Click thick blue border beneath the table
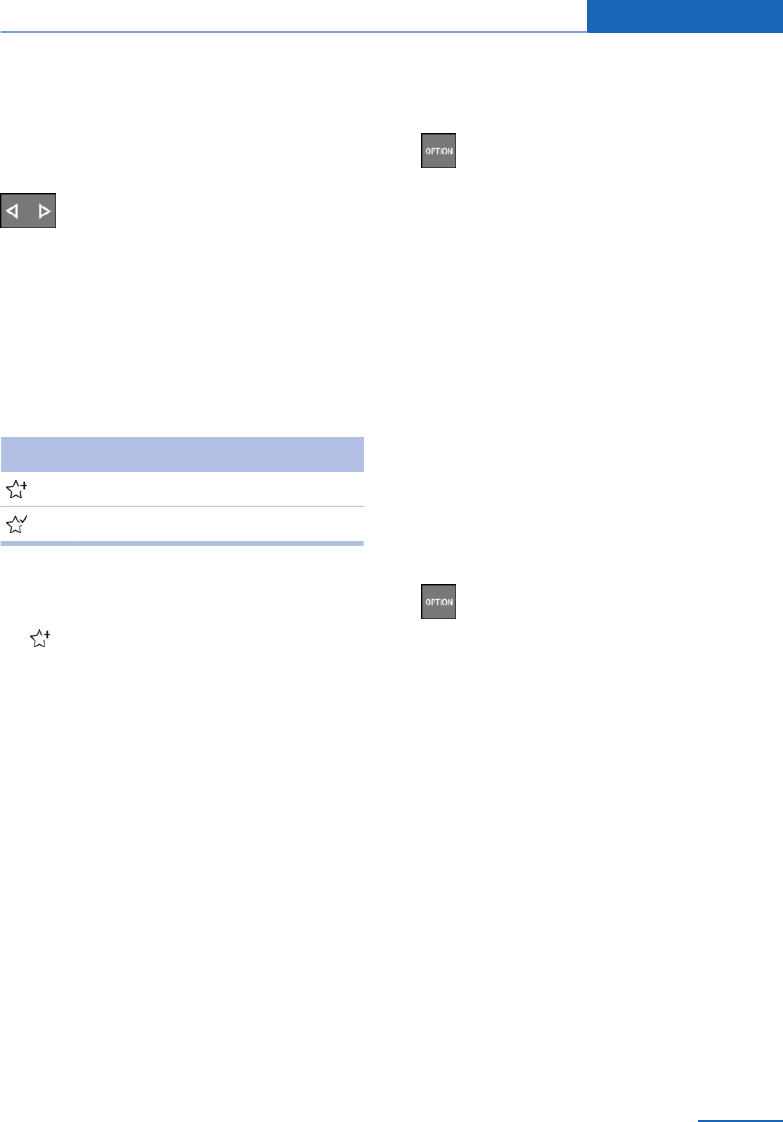The width and height of the screenshot is (783, 1122). [181, 544]
